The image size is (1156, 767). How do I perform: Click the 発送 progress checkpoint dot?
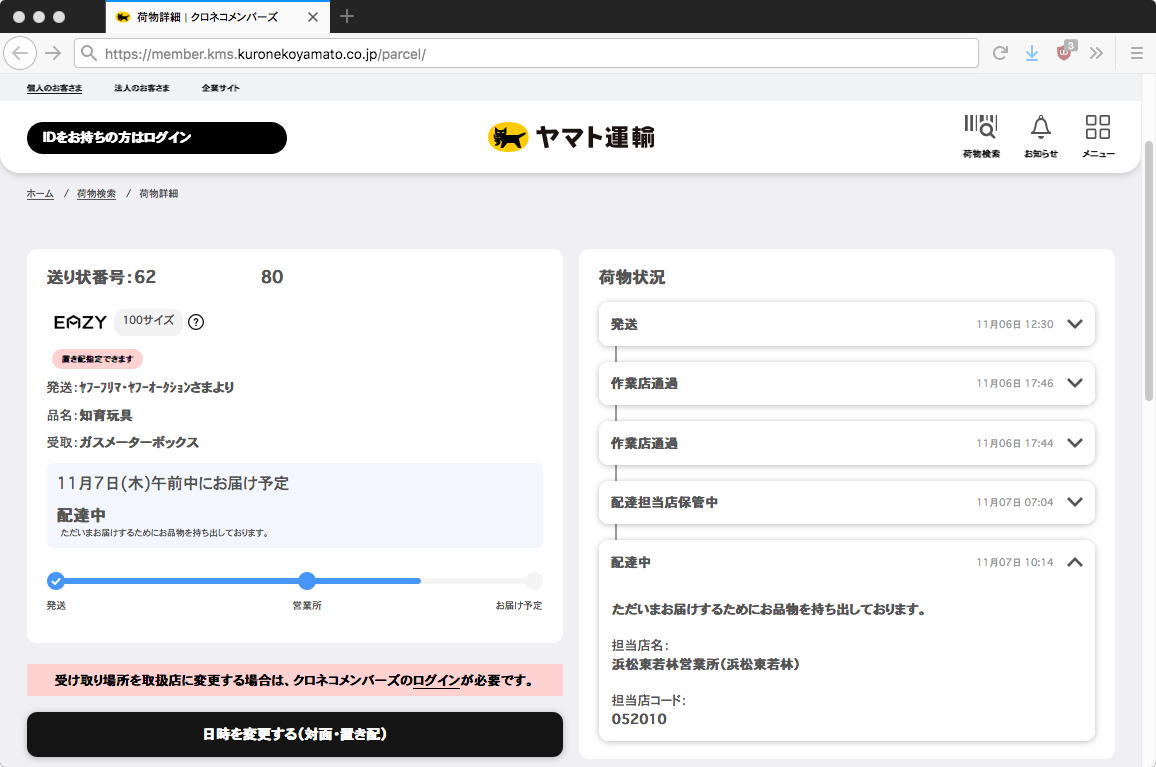click(55, 581)
